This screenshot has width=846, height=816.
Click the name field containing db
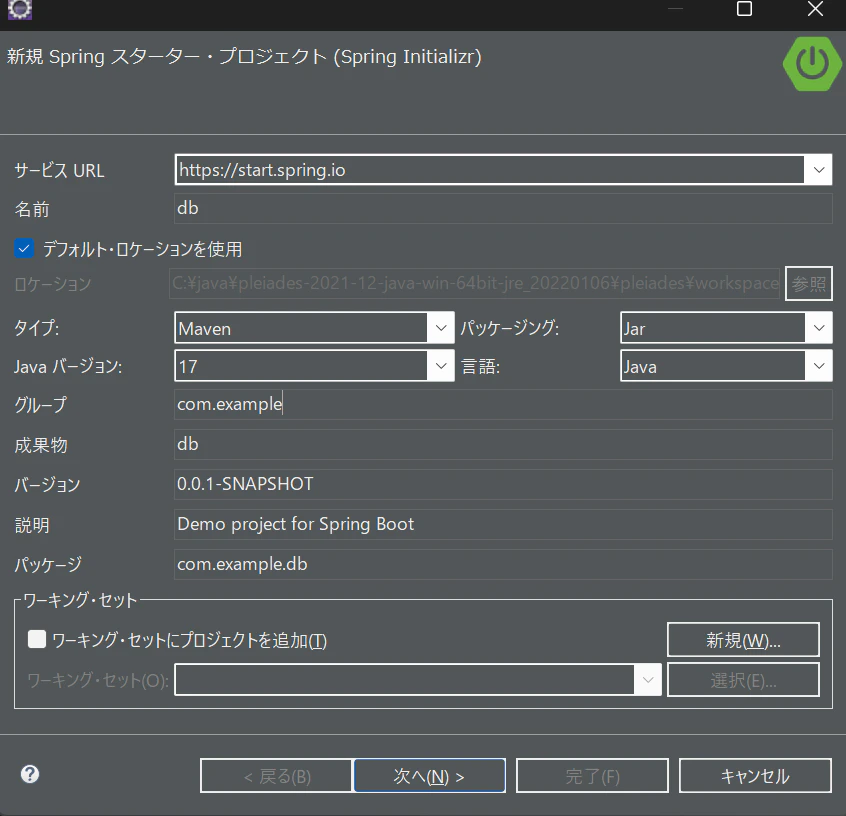click(x=503, y=208)
